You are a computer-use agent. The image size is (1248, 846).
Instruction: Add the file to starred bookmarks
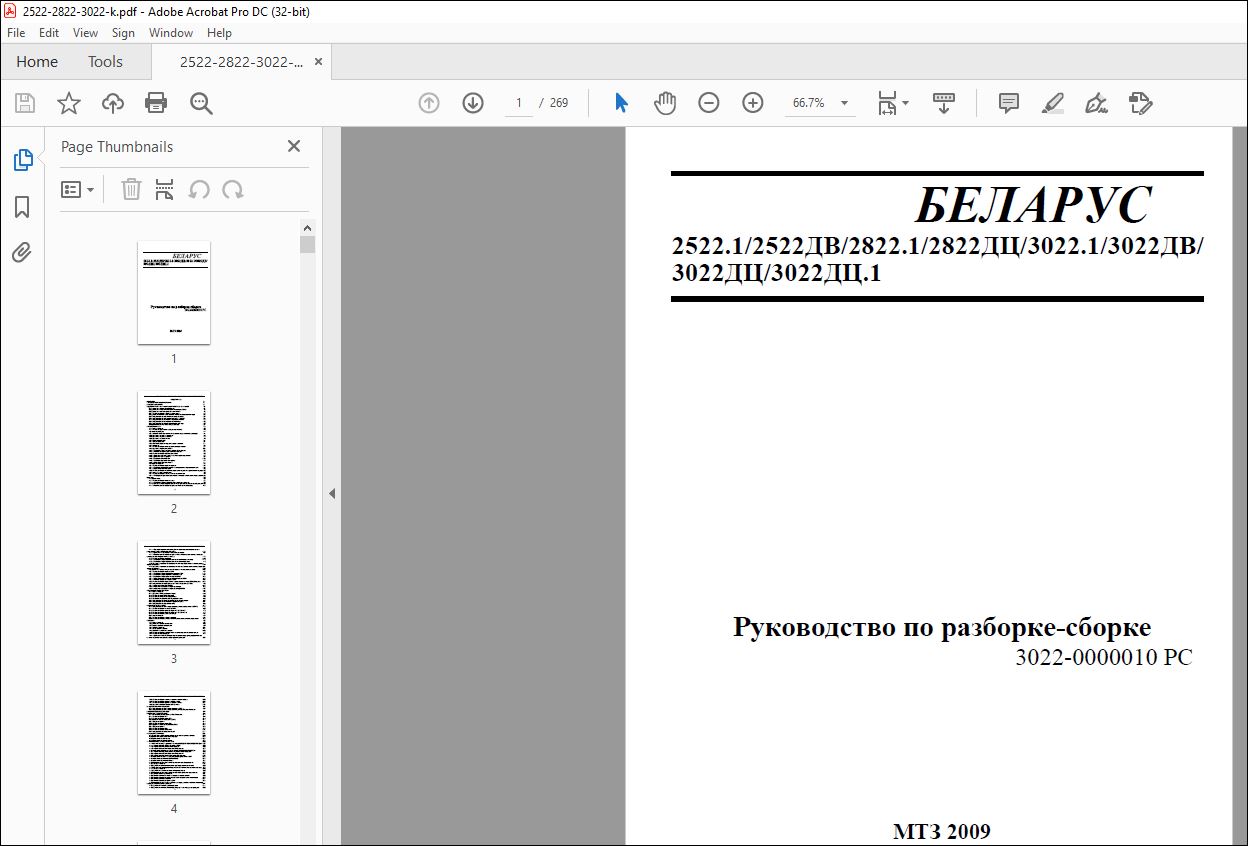coord(68,103)
